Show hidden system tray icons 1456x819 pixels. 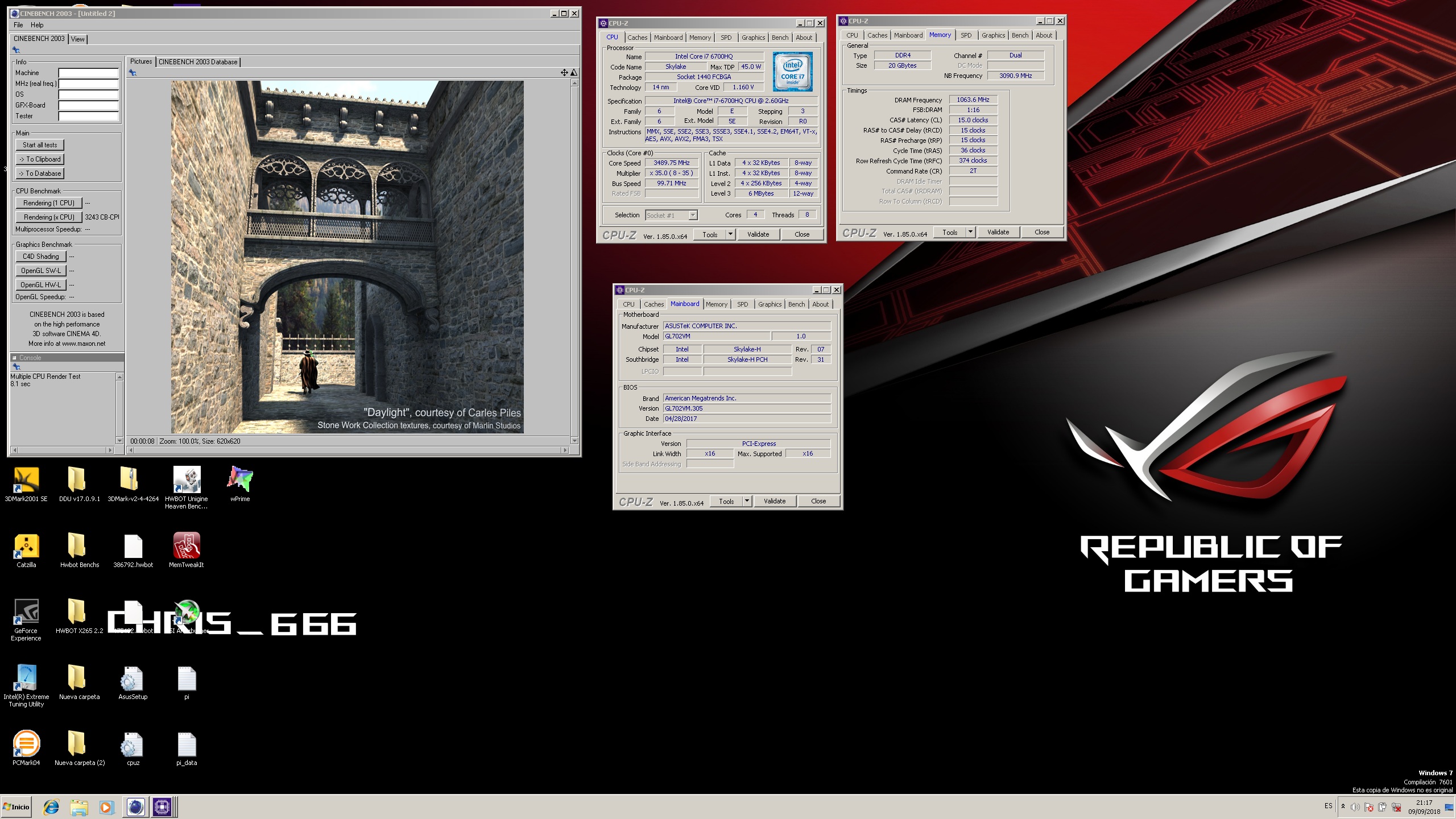pyautogui.click(x=1343, y=806)
